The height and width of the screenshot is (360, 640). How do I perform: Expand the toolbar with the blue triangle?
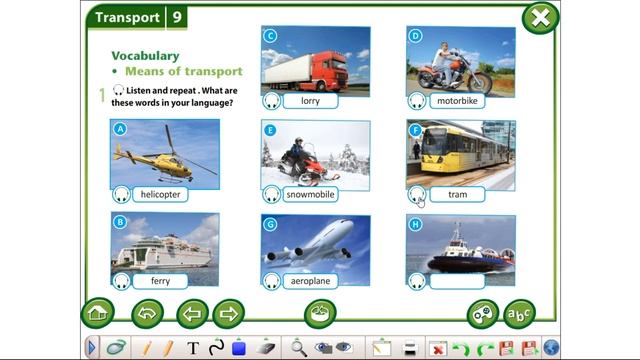tap(92, 348)
